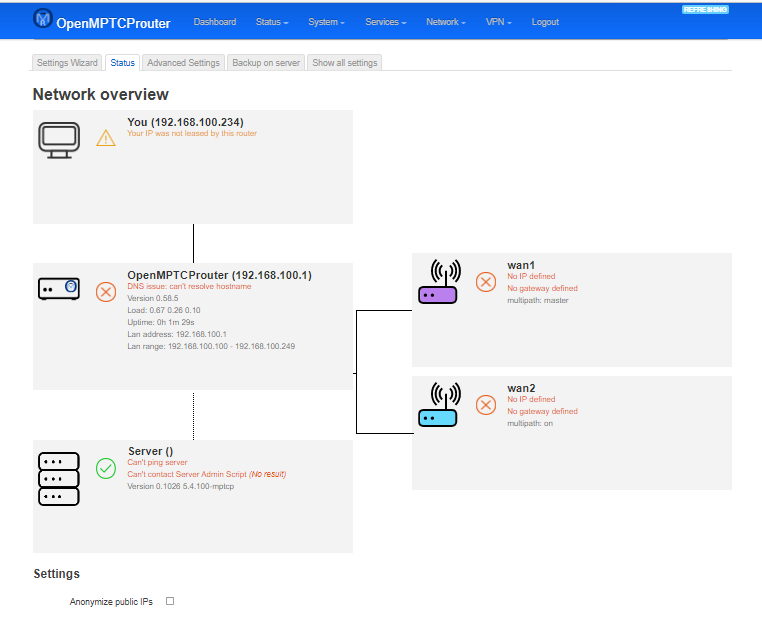Click the router device icon
The image size is (762, 633).
pos(59,289)
